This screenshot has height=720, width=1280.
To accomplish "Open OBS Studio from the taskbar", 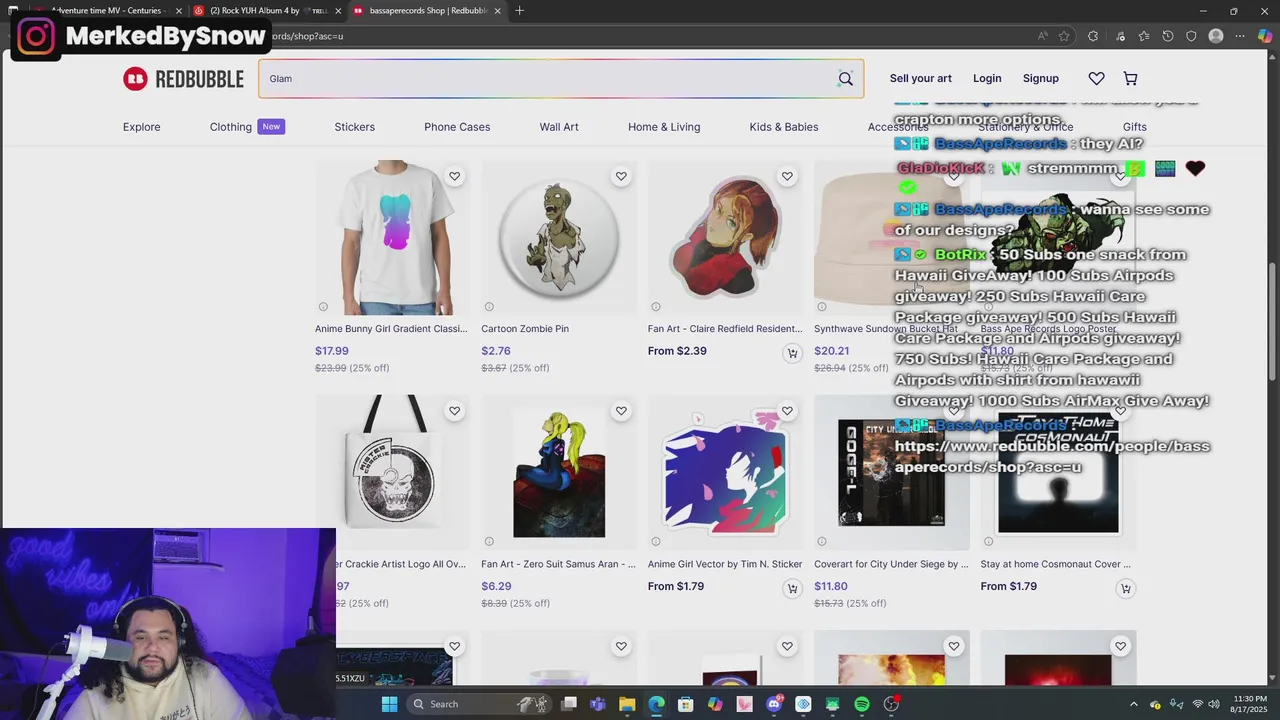I will [x=891, y=704].
